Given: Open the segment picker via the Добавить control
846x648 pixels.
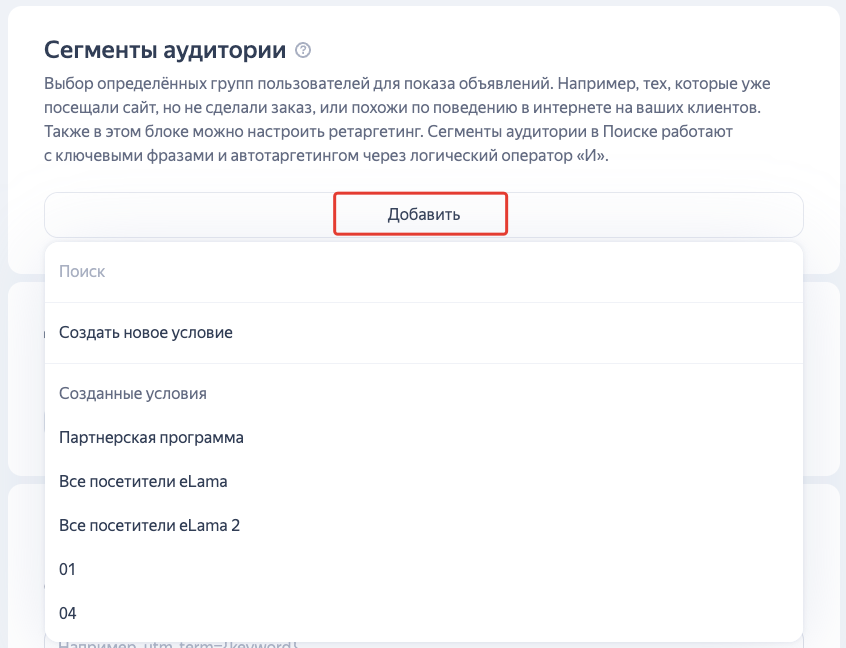Looking at the screenshot, I should [420, 213].
